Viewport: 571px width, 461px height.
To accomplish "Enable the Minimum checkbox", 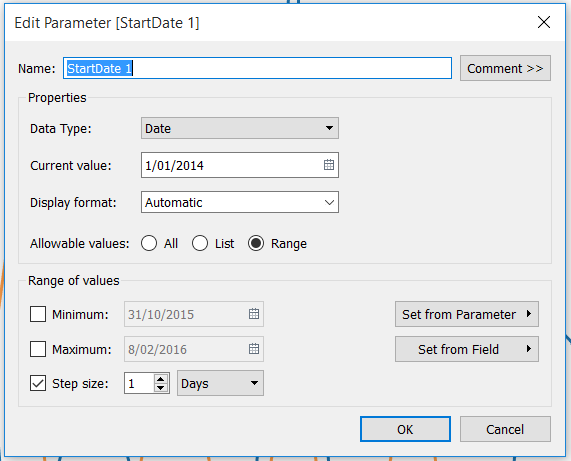I will pos(38,314).
